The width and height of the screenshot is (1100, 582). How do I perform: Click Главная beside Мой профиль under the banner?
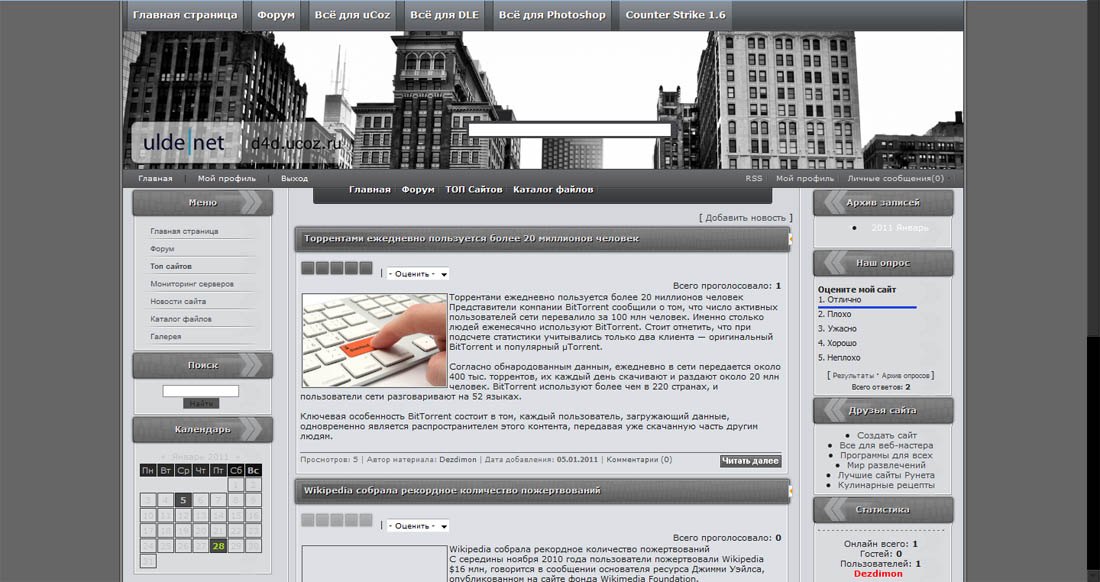pos(155,178)
